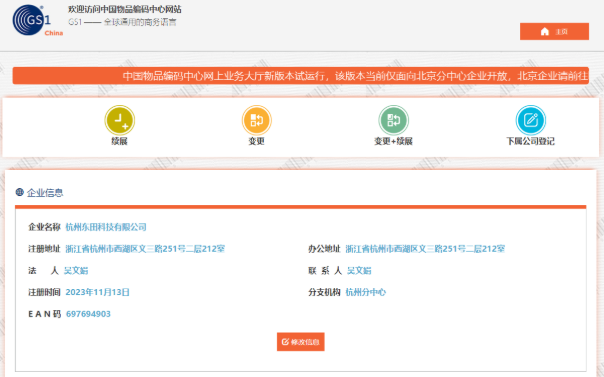
Task: Select branch value 杭州分中心
Action: 366,292
